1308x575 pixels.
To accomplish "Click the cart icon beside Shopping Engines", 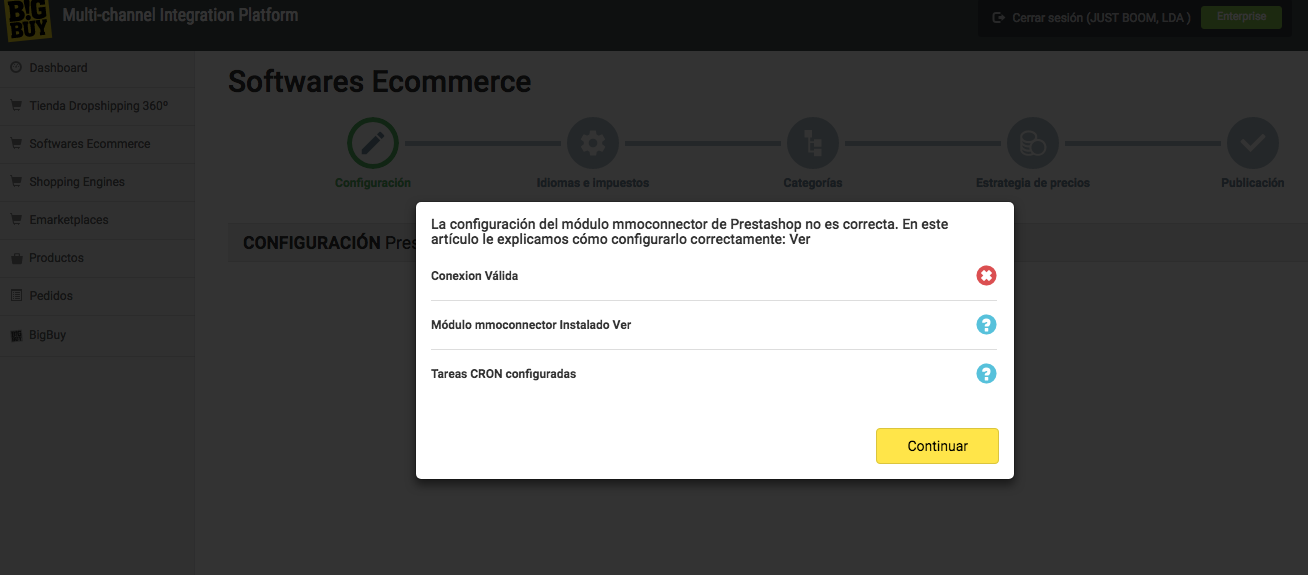I will (16, 182).
